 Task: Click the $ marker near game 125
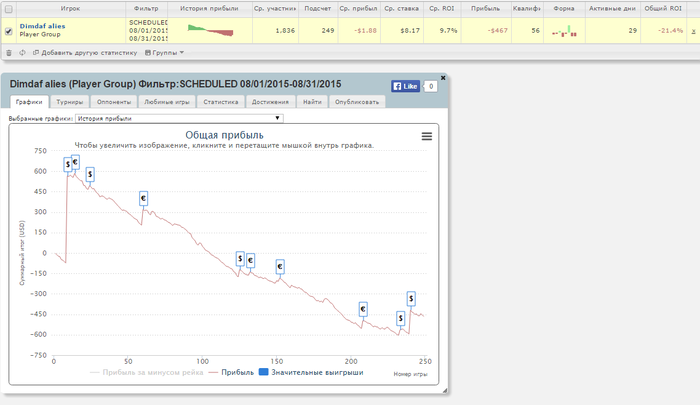point(240,259)
